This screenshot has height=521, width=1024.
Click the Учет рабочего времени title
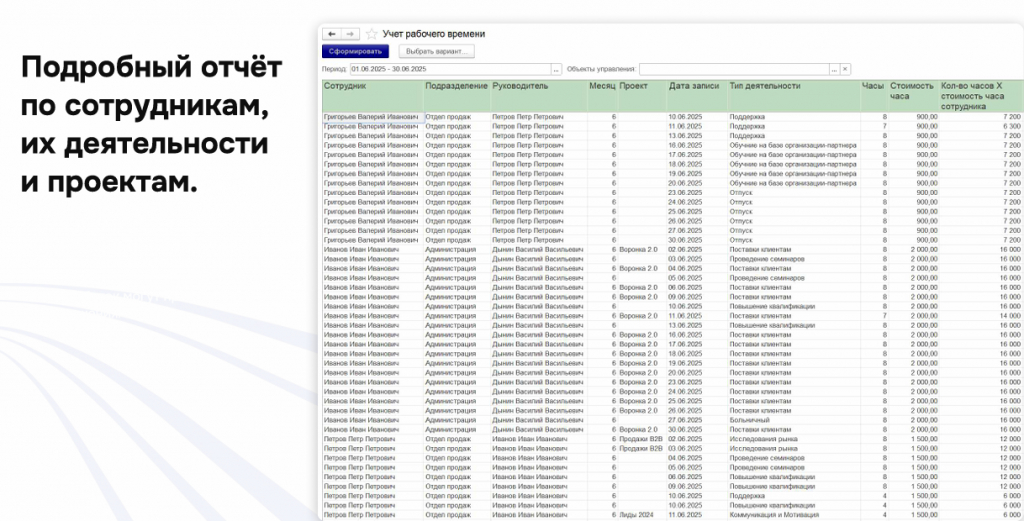pos(434,34)
